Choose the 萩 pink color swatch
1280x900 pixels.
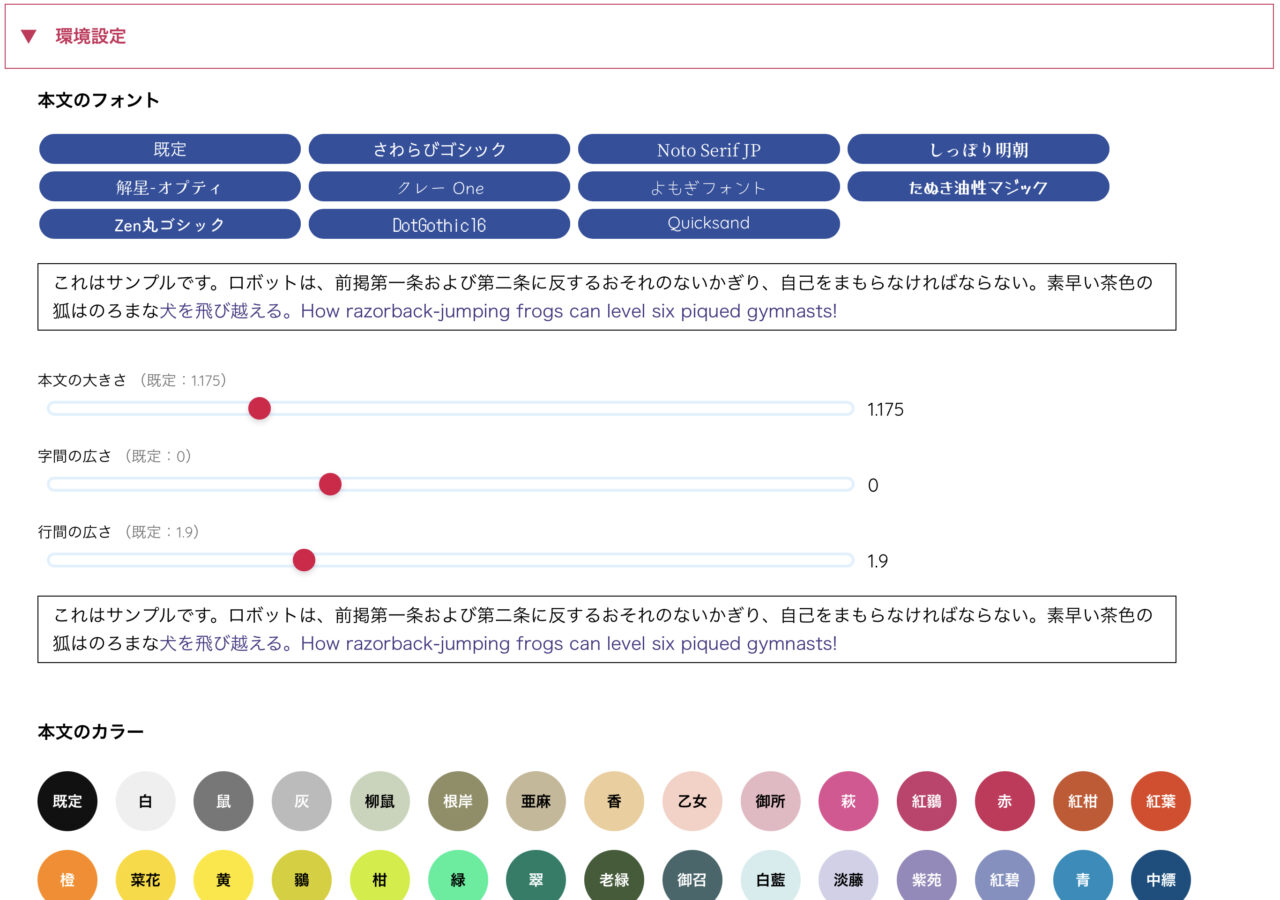[848, 802]
